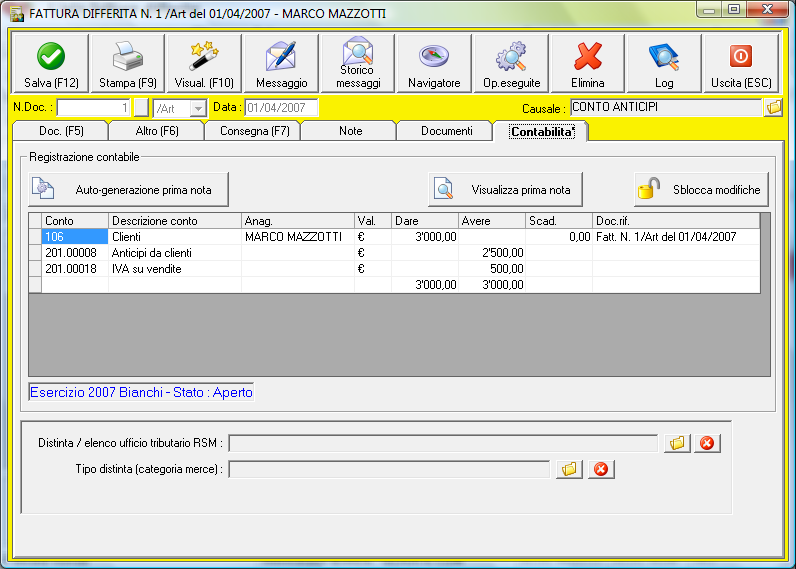Click Visualizza prima nota button
796x569 pixels.
pyautogui.click(x=505, y=190)
